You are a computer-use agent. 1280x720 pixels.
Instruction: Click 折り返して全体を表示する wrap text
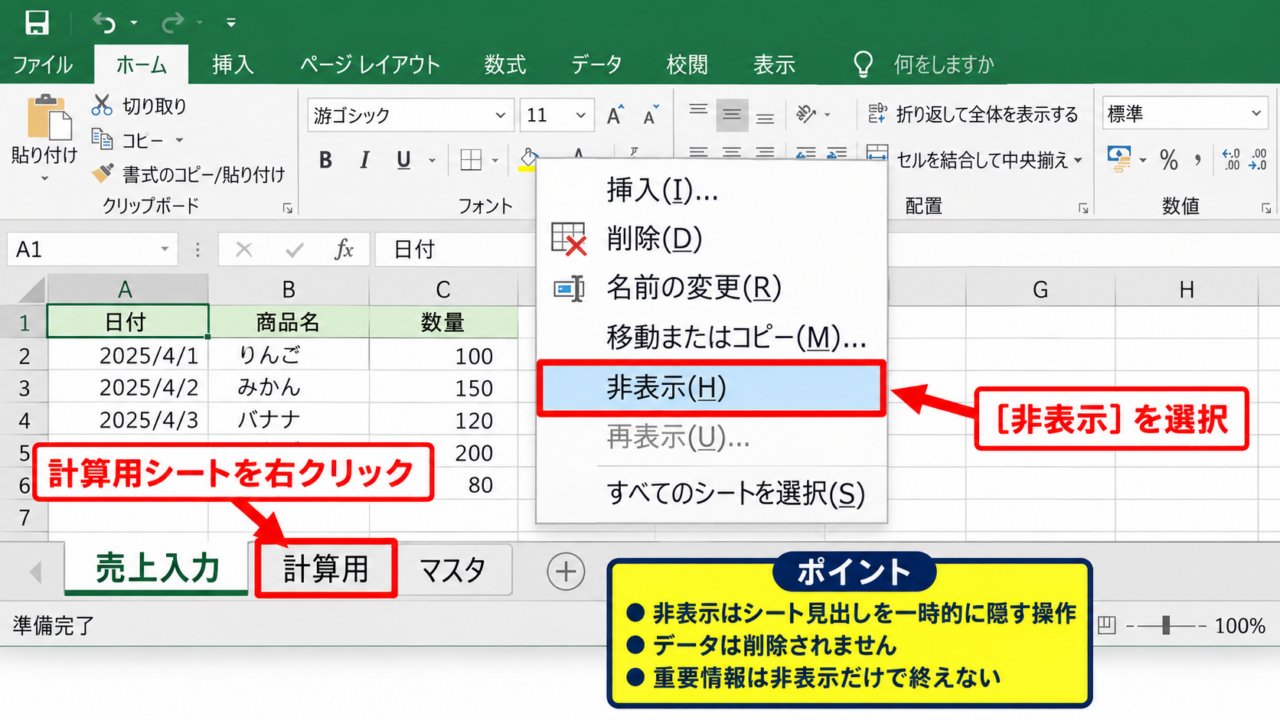coord(974,115)
